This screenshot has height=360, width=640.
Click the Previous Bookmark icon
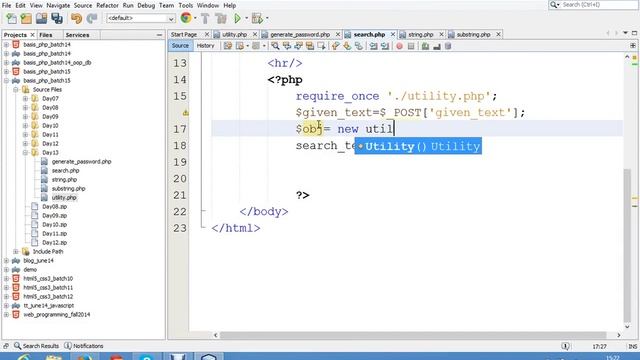[336, 46]
